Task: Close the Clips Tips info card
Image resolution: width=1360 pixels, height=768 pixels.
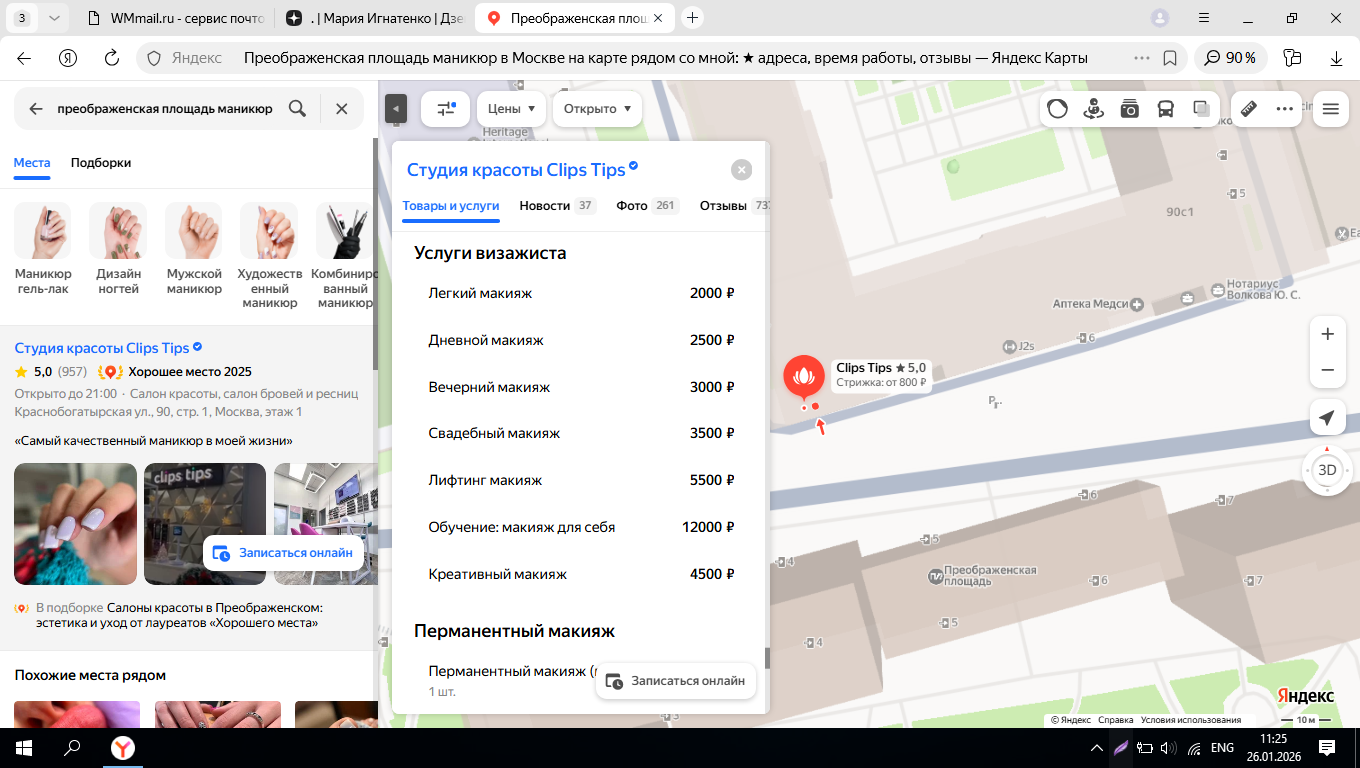Action: [x=741, y=170]
